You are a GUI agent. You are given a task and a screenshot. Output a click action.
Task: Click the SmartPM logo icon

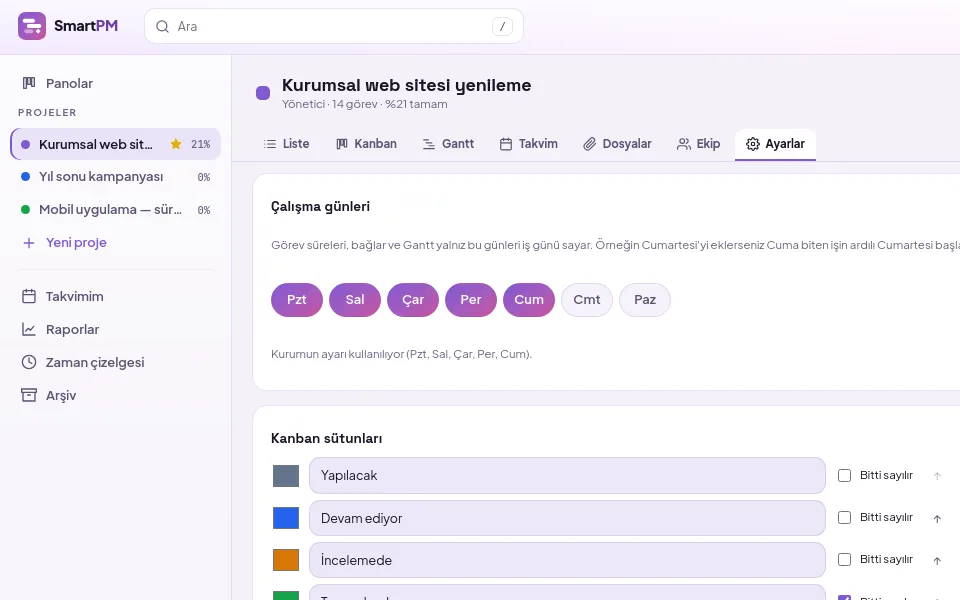coord(32,26)
